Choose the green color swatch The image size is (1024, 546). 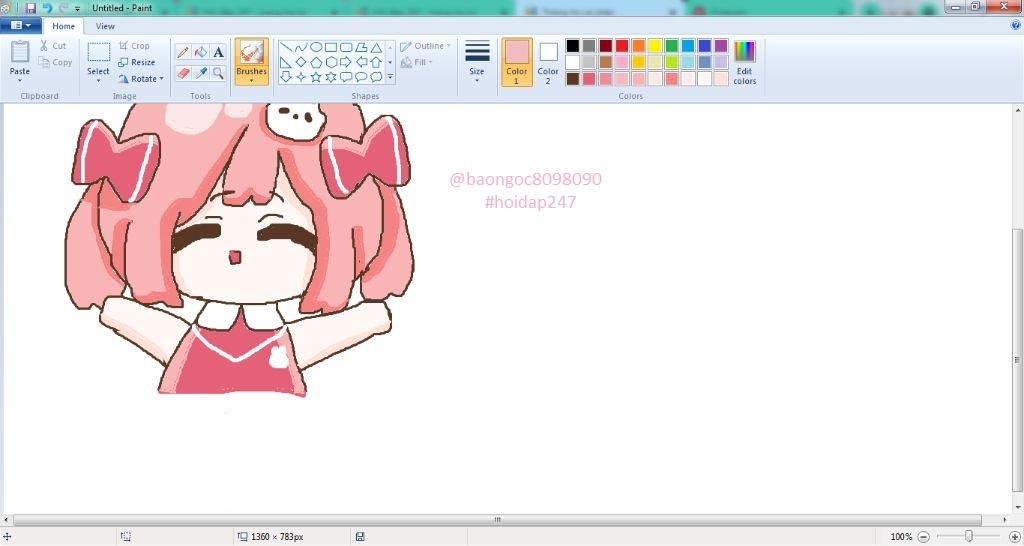671,46
